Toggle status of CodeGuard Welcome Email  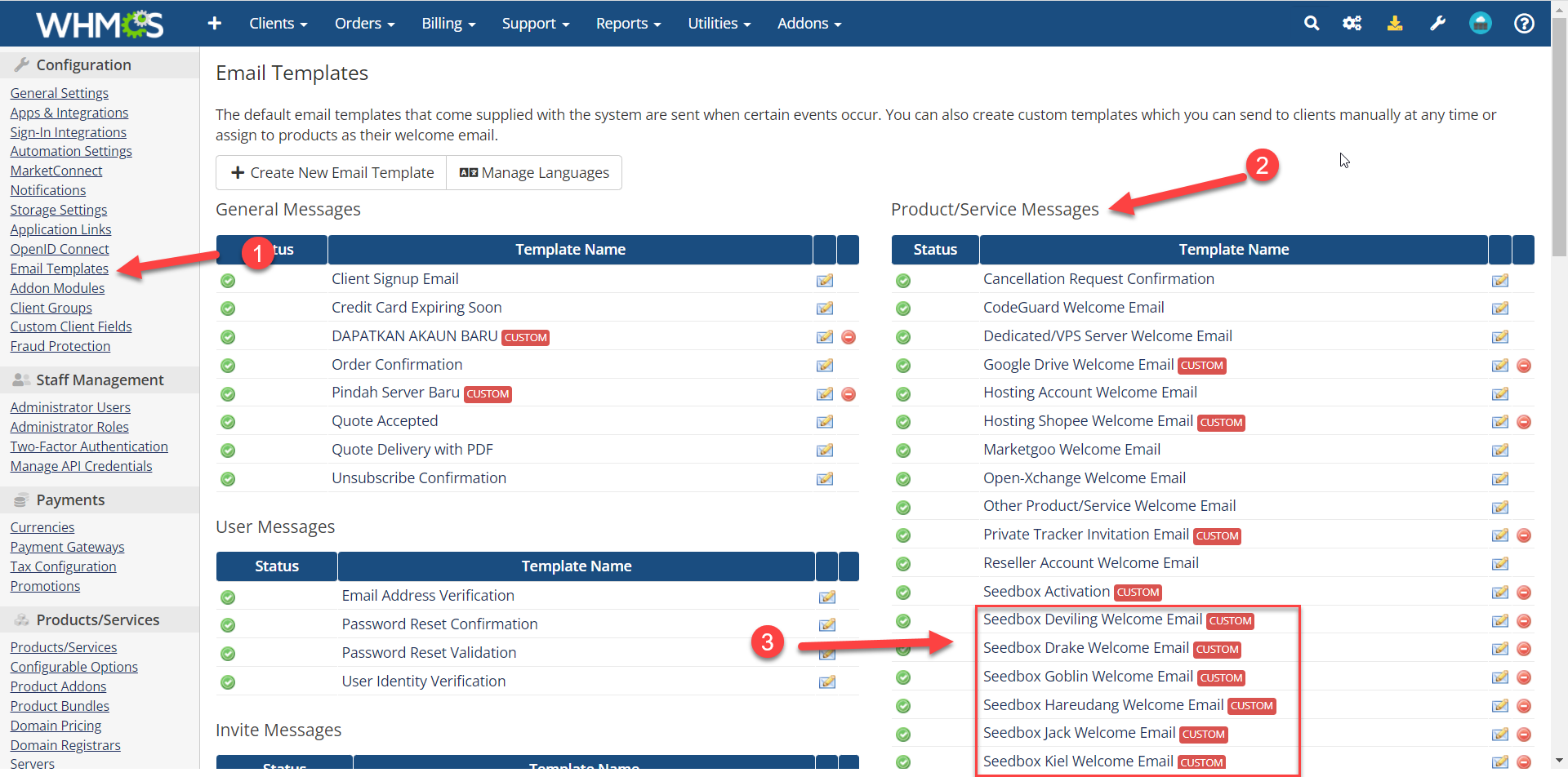[903, 309]
